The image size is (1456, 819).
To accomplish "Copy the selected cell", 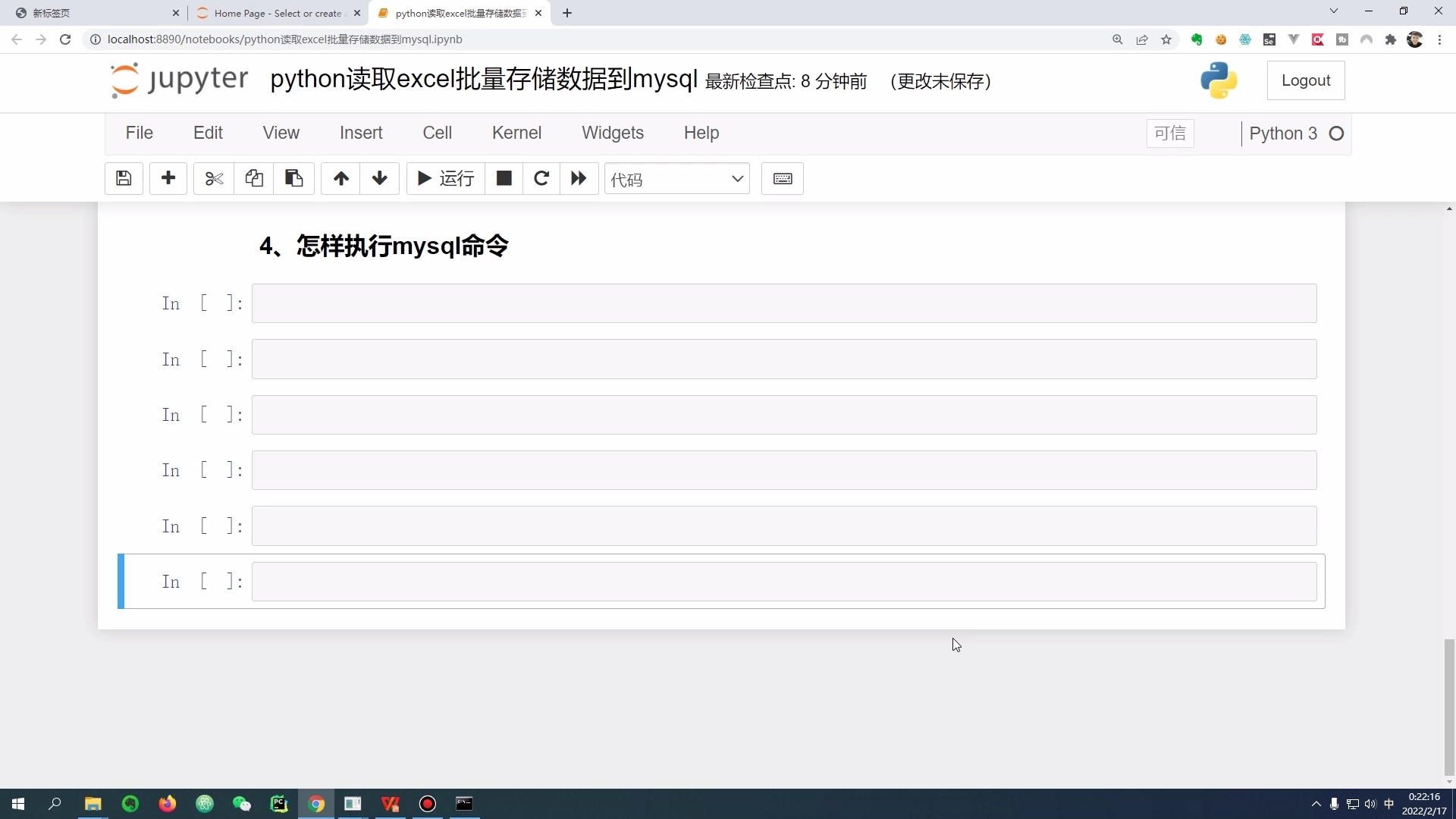I will (x=253, y=178).
